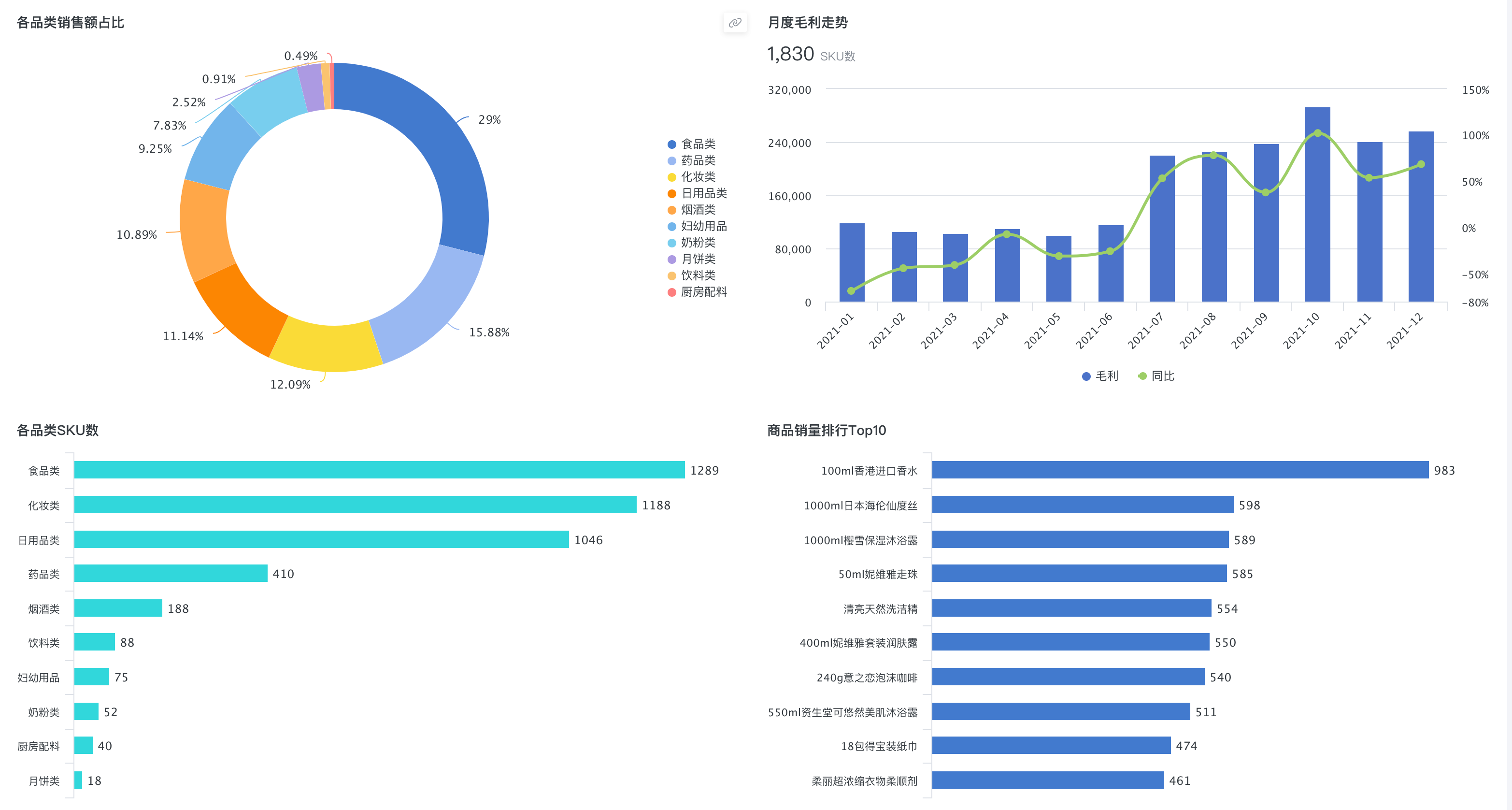Viewport: 1512px width, 810px height.
Task: Click 饮料类 legend marker
Action: pos(671,275)
